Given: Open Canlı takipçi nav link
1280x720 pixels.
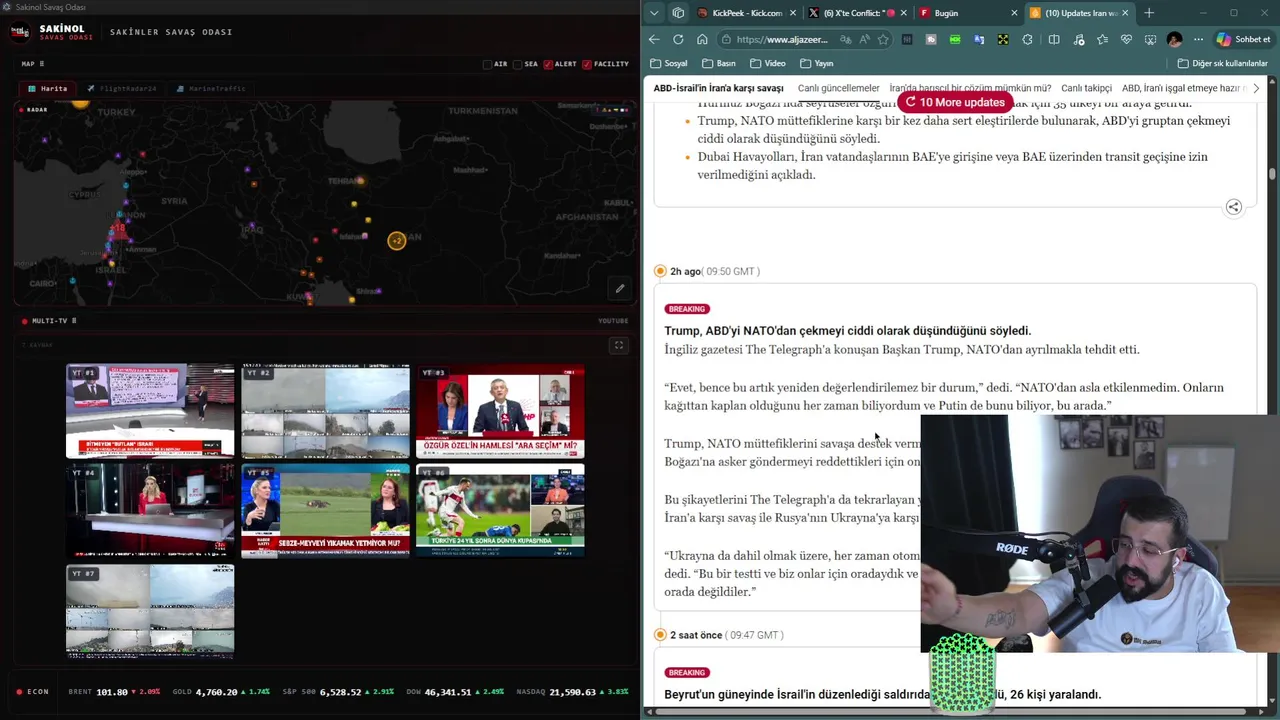Looking at the screenshot, I should pyautogui.click(x=1086, y=88).
